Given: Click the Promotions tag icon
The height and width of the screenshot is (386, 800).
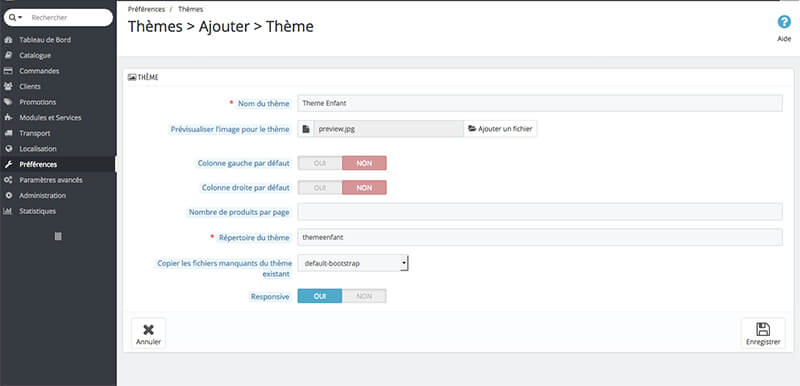Looking at the screenshot, I should (8, 102).
